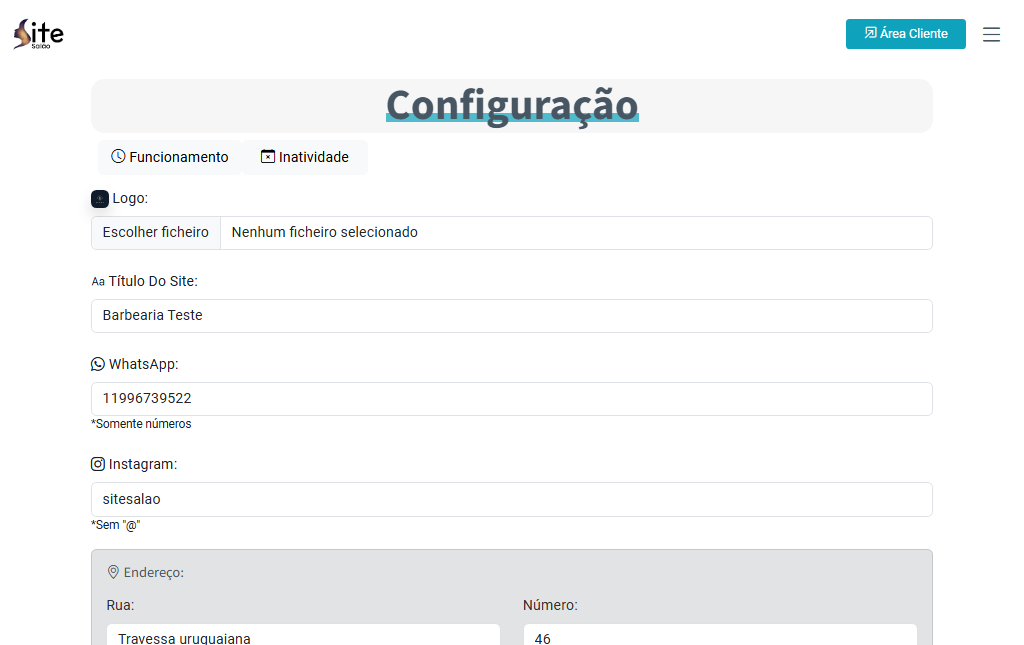Click the calendar icon beside Inatividade
The width and height of the screenshot is (1024, 645).
267,157
